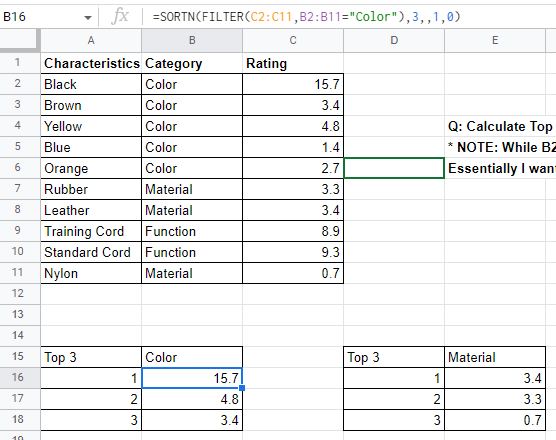Click the Training Cord cell
The image size is (556, 440).
pyautogui.click(x=91, y=231)
